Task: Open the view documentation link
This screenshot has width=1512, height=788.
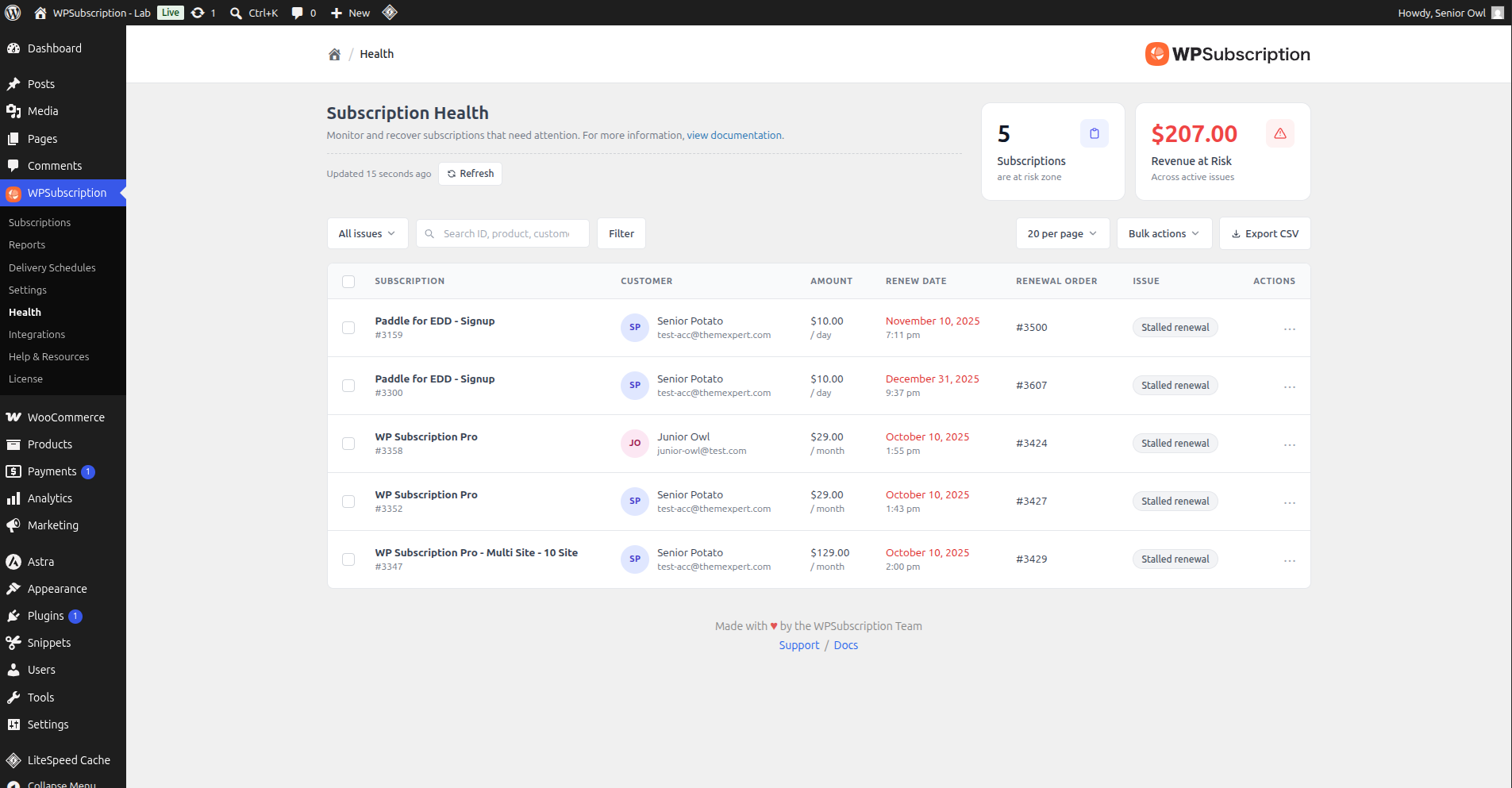Action: tap(734, 136)
